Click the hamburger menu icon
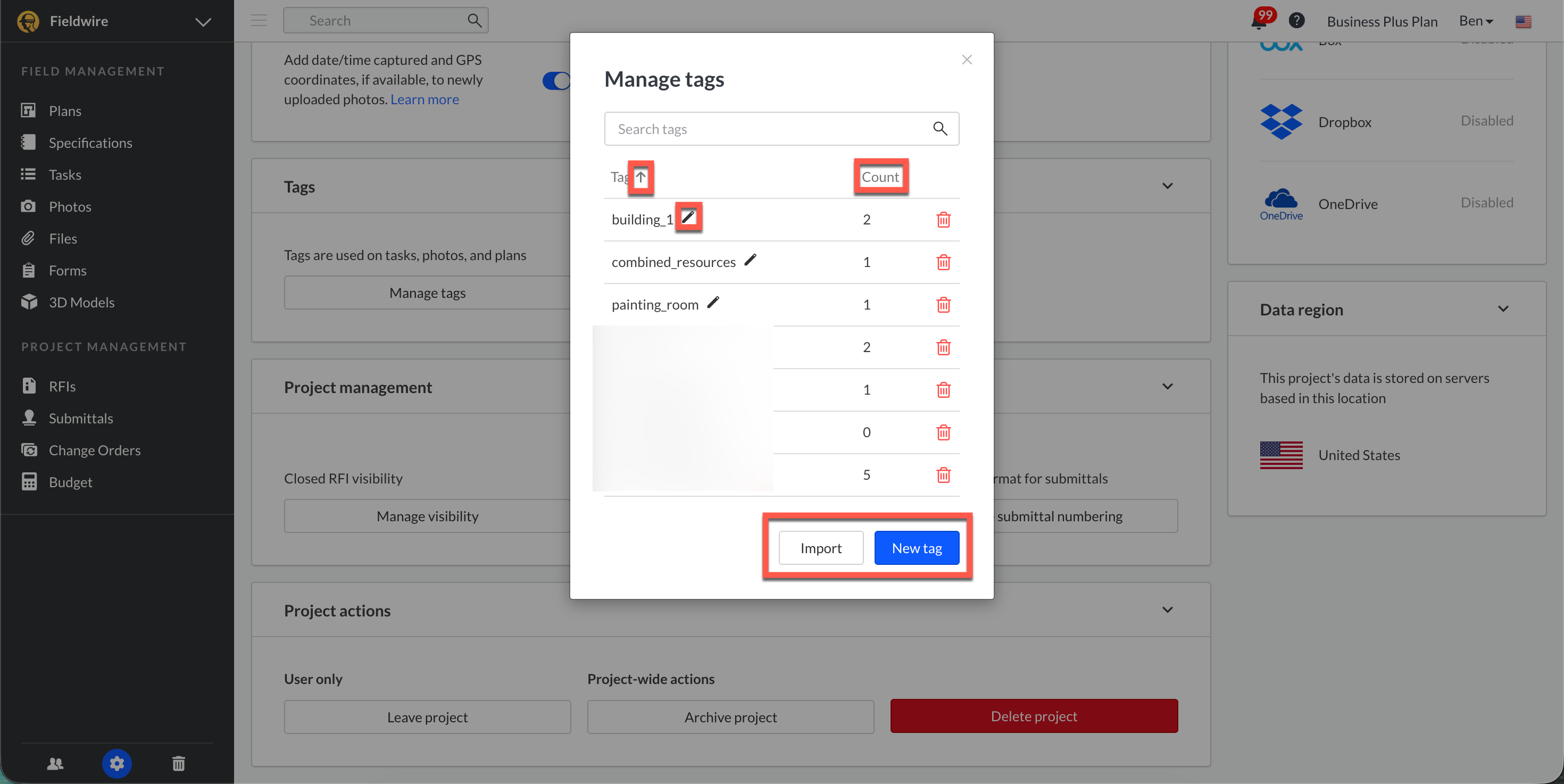 (x=259, y=21)
